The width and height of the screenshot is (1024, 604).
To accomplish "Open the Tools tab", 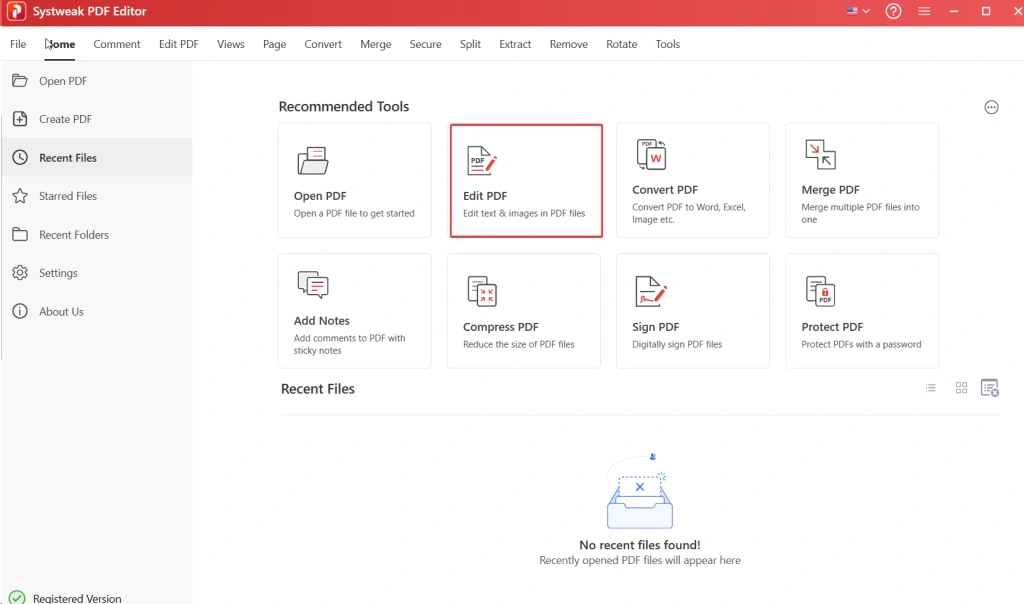I will 667,44.
